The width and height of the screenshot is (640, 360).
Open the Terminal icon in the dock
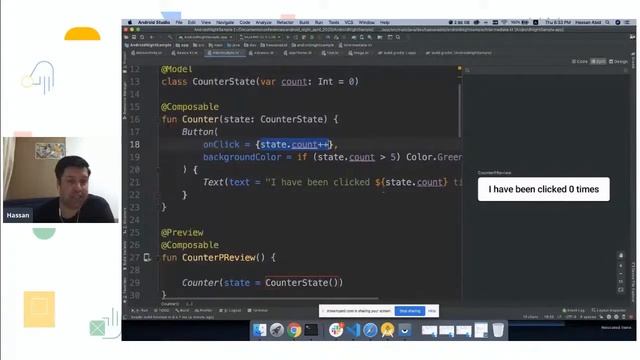click(x=311, y=330)
